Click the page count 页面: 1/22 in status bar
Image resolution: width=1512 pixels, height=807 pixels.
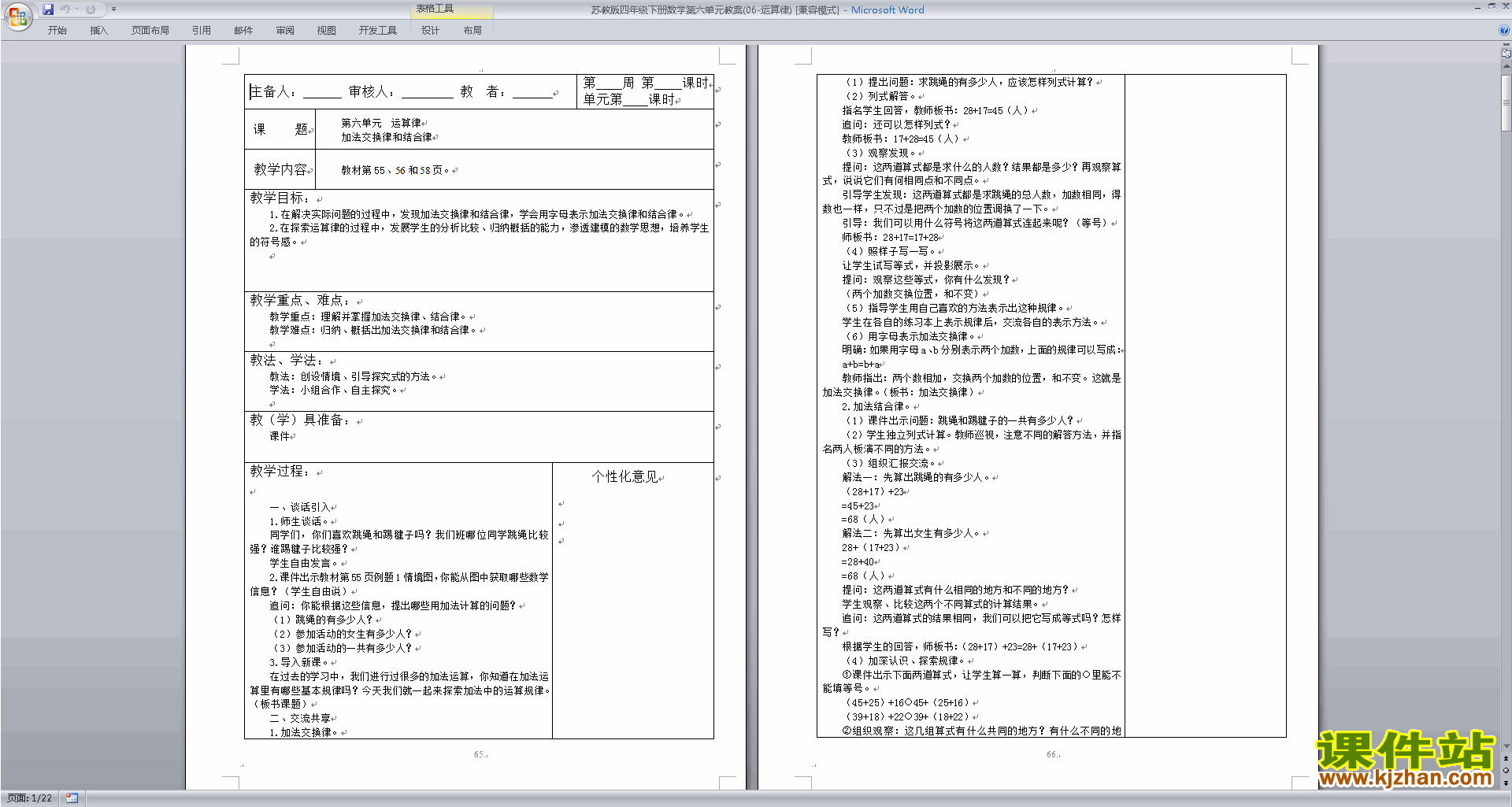coord(29,798)
